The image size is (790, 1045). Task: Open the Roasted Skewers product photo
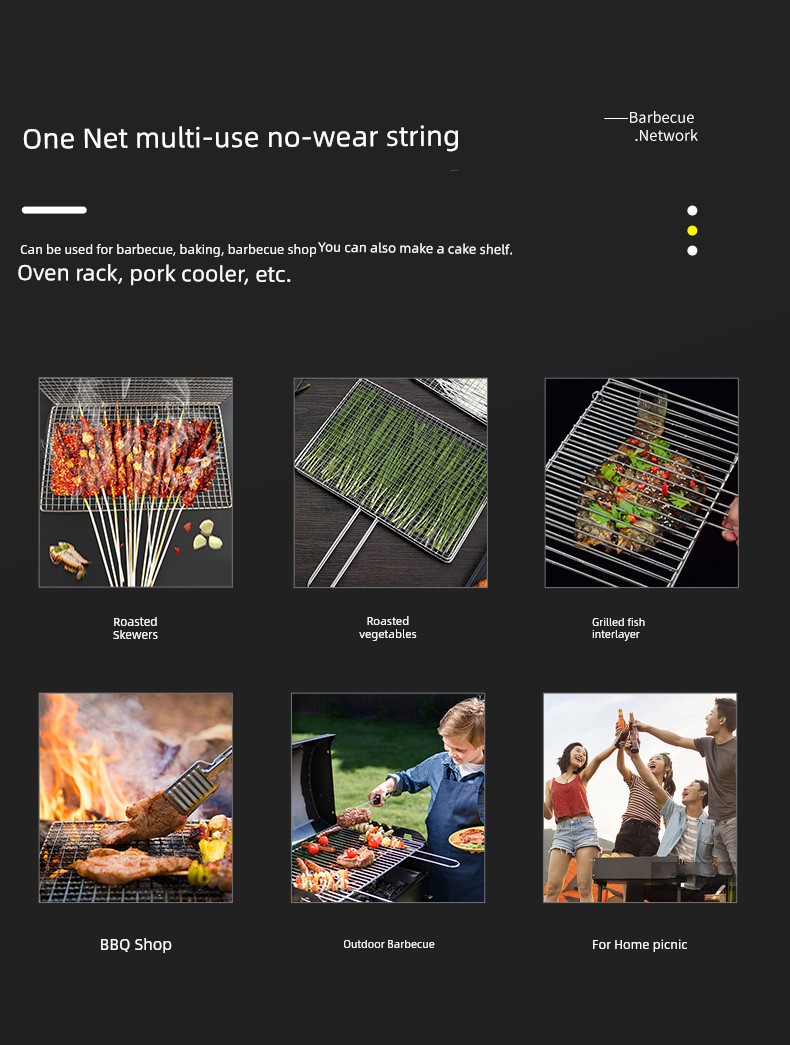pos(136,483)
